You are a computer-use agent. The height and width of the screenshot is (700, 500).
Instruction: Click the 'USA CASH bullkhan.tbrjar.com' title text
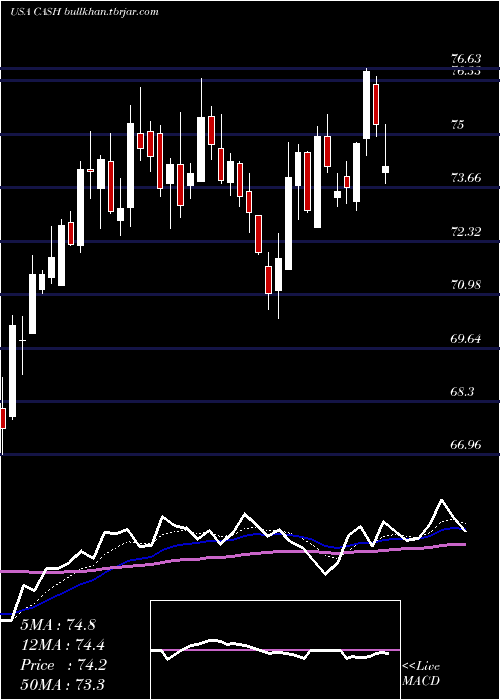(x=84, y=12)
